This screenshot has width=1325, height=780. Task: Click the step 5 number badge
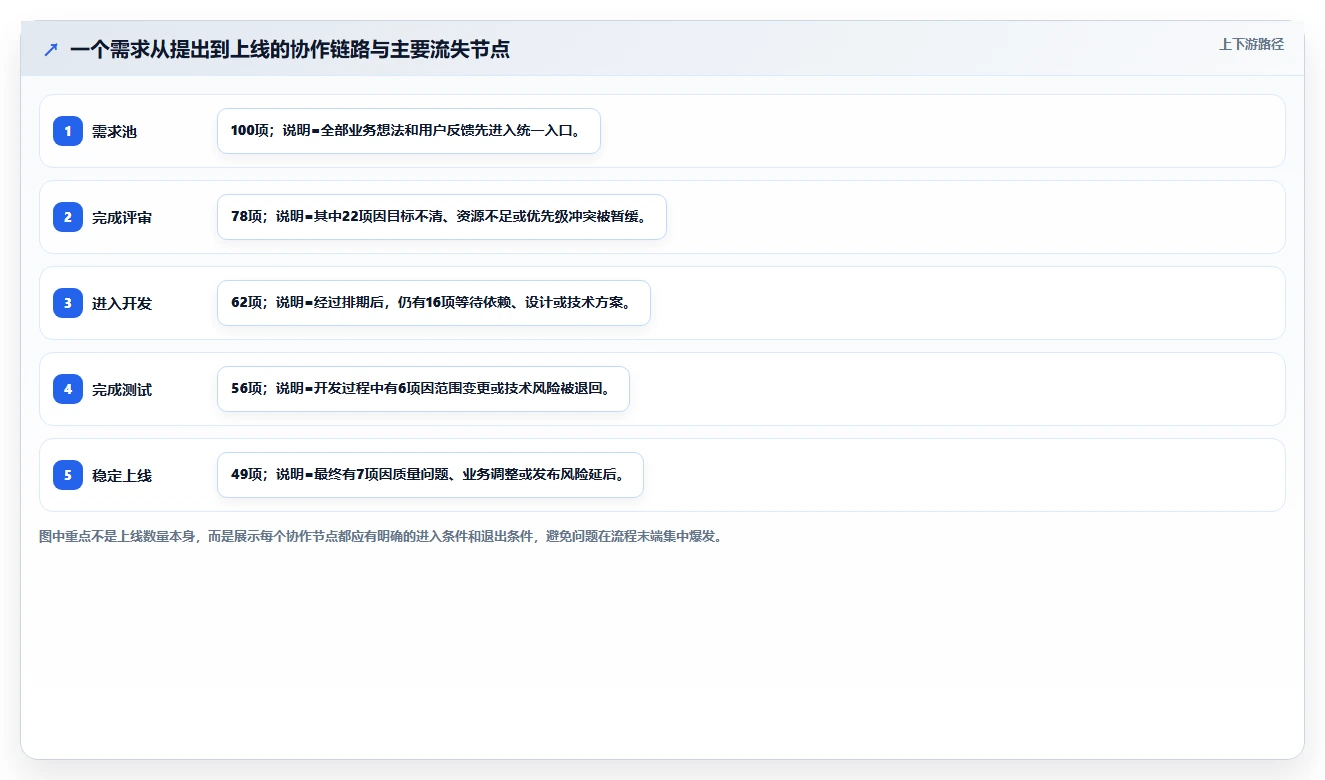pos(68,475)
